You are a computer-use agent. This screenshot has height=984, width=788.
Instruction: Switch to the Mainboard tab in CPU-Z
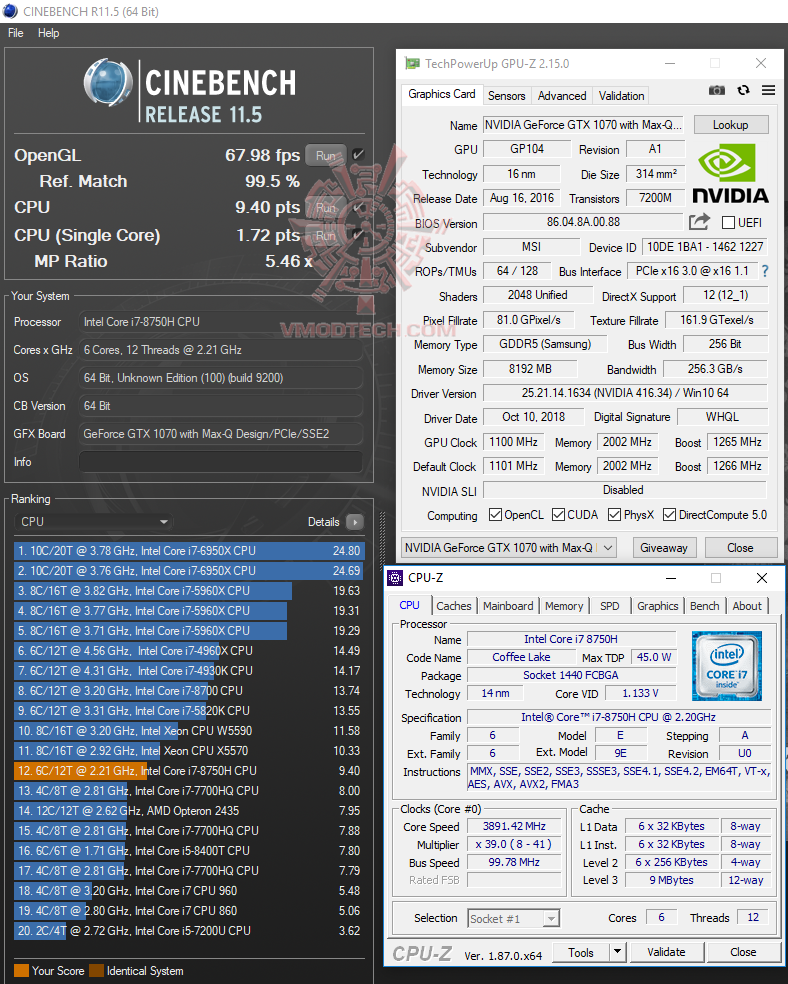click(508, 606)
